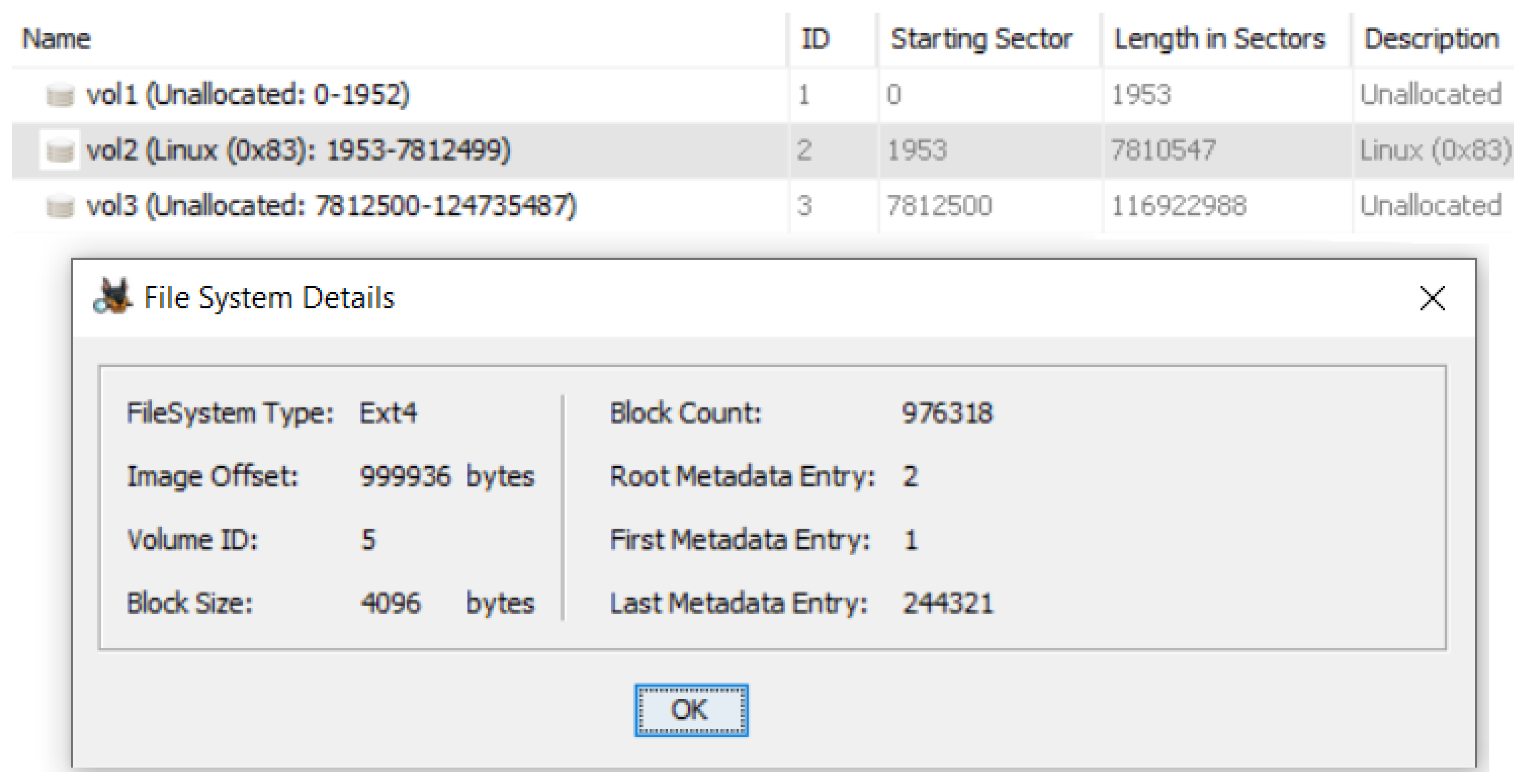Viewport: 1528px width, 784px height.
Task: Select the vol1 (Unallocated: 0-1952) row
Action: point(763,95)
